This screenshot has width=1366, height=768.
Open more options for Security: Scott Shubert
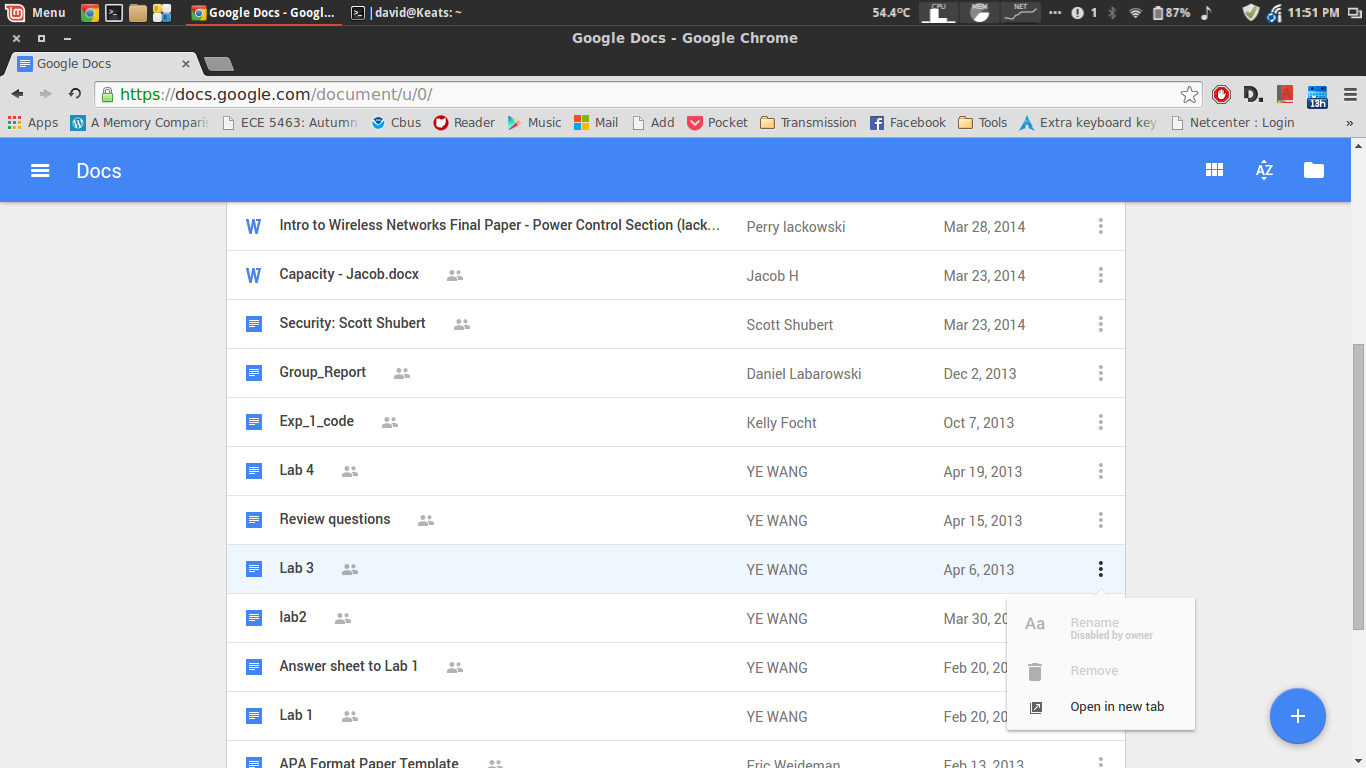pyautogui.click(x=1100, y=324)
